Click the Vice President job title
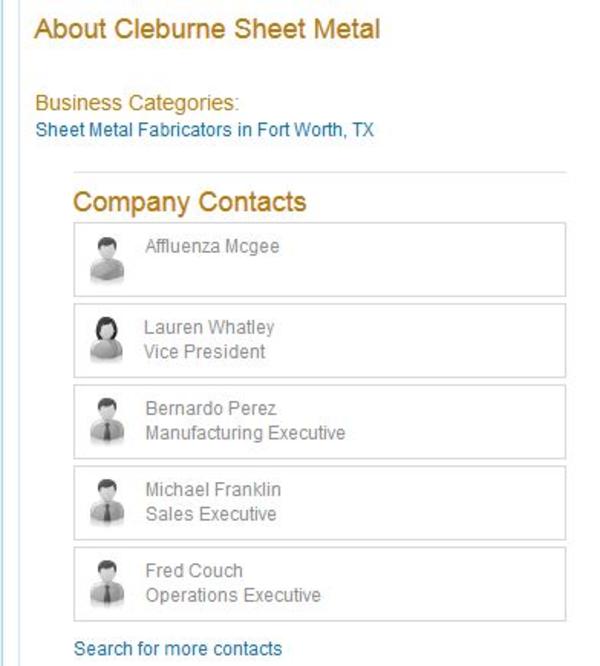 tap(205, 352)
